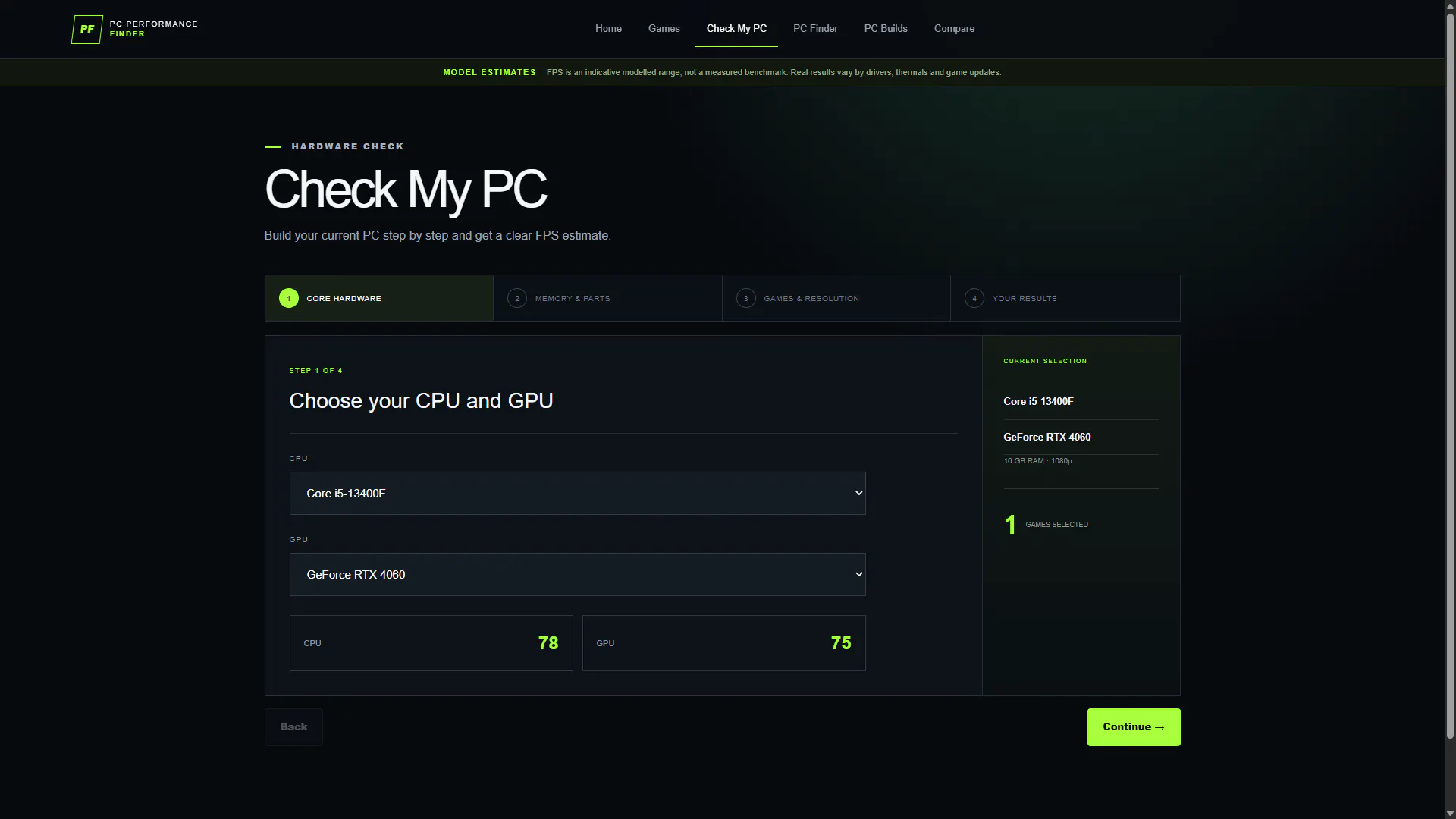The image size is (1456, 819).
Task: Click the scrollbar up arrow
Action: [x=1450, y=5]
